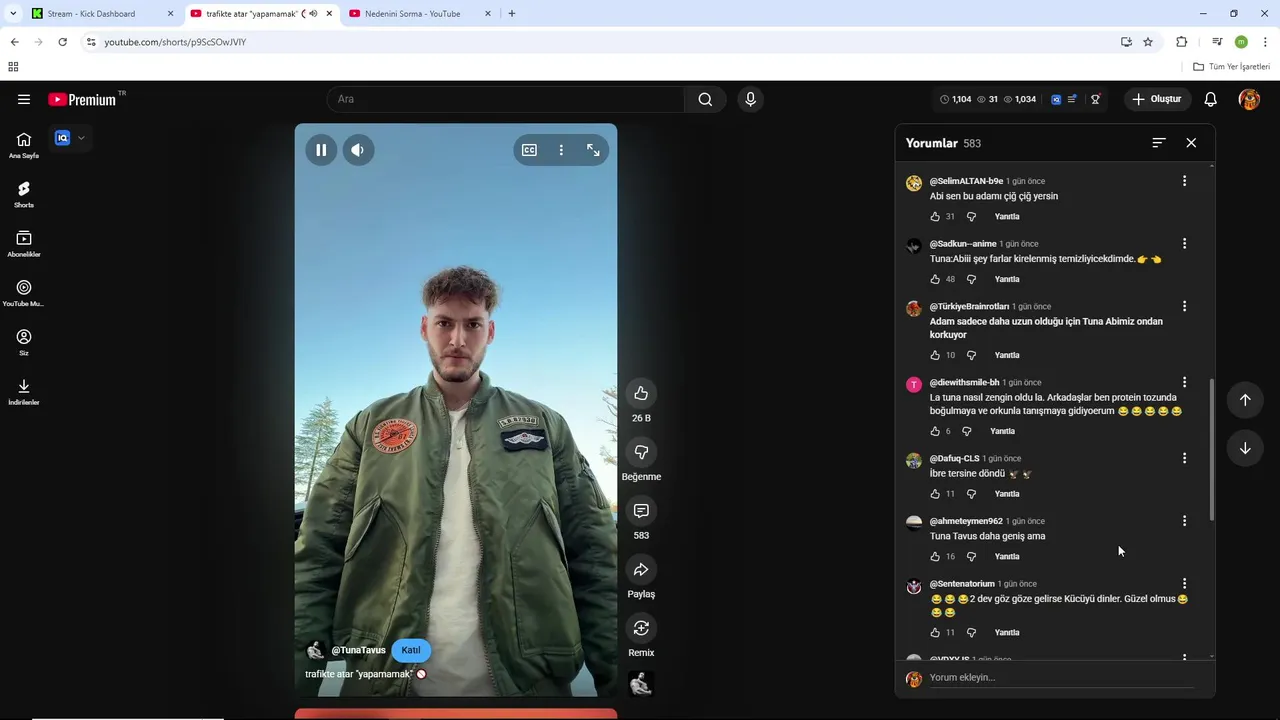Enter fullscreen for the Short

point(593,150)
